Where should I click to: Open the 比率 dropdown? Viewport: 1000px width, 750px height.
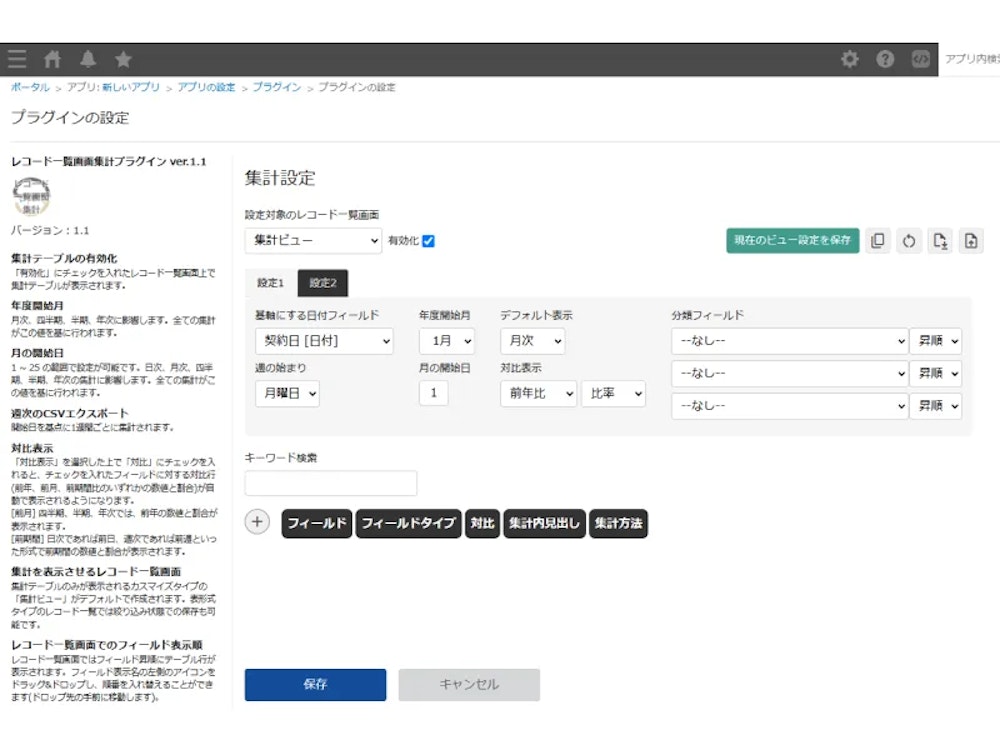click(614, 393)
